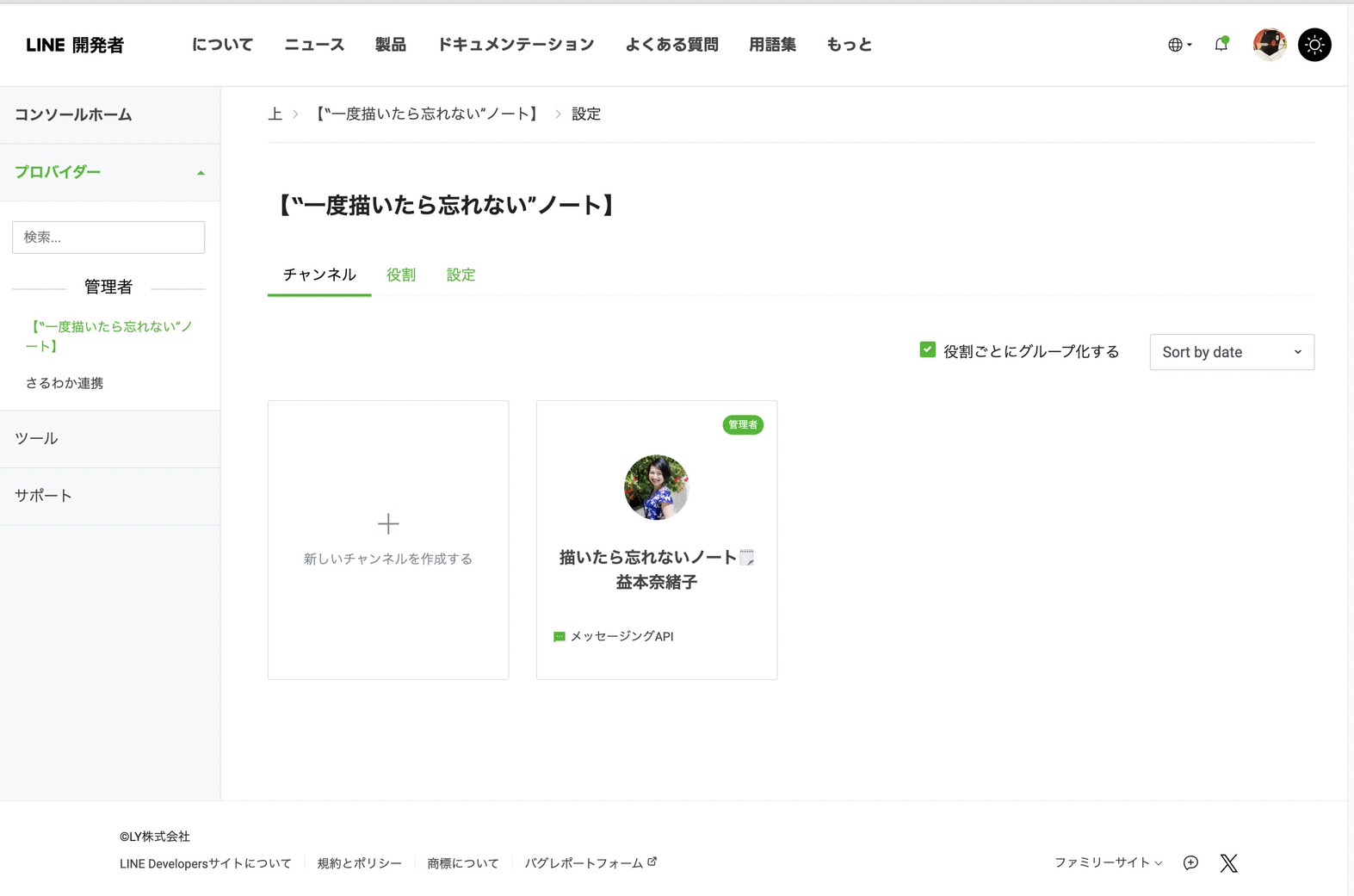Switch to the 役割 tab

pyautogui.click(x=401, y=275)
